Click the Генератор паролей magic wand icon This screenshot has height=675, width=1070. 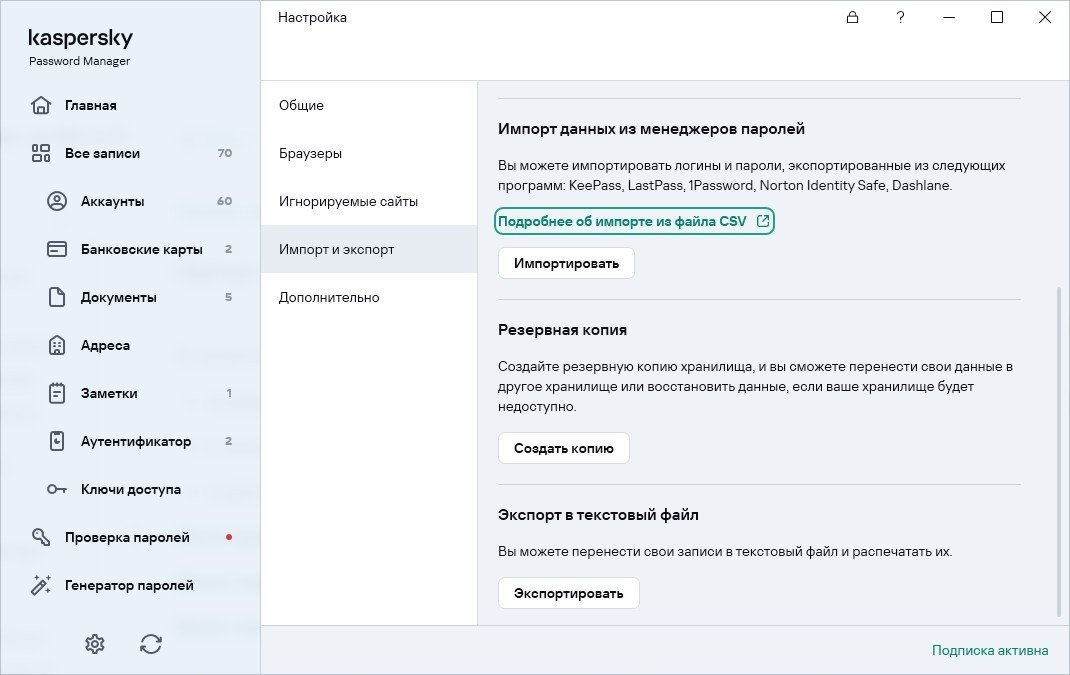[x=41, y=585]
